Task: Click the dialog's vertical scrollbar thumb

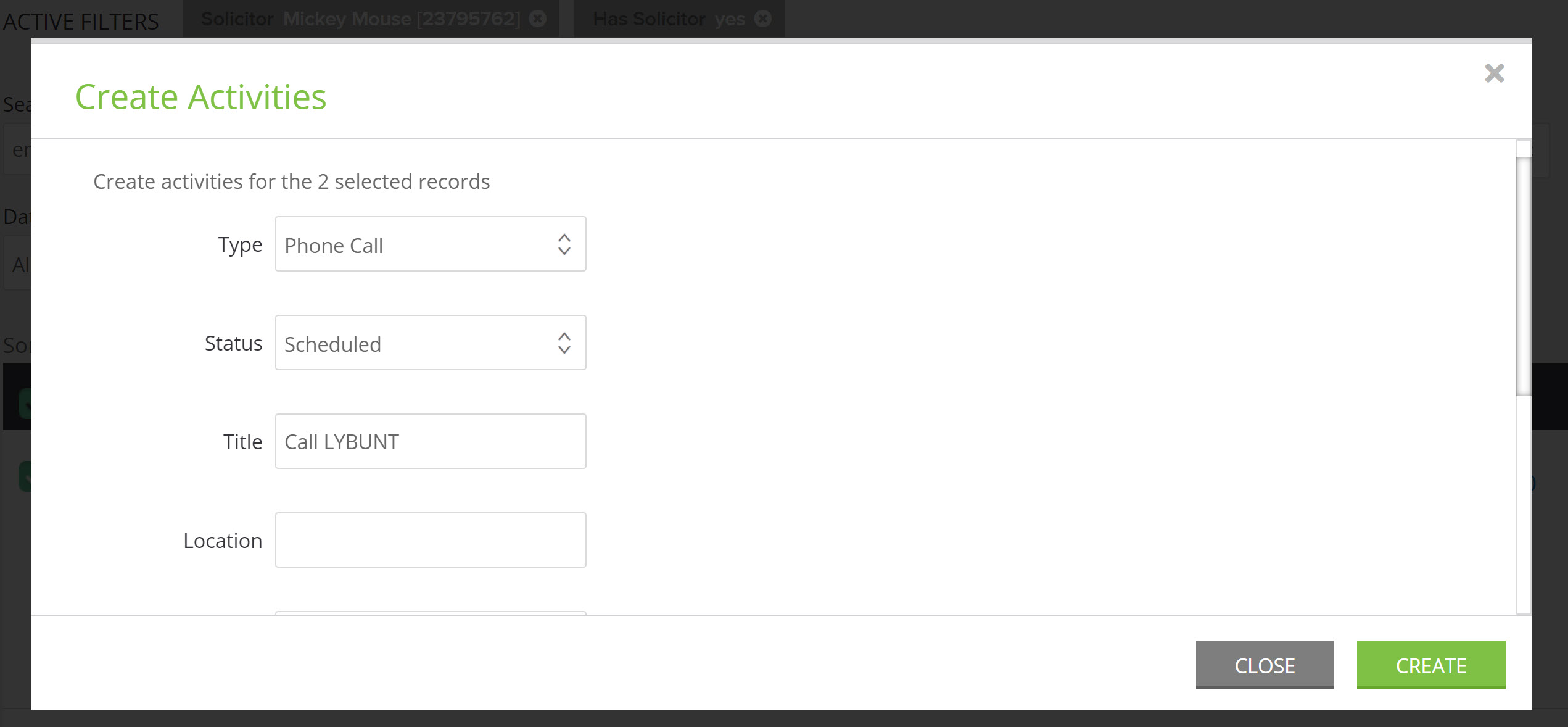Action: (x=1524, y=276)
